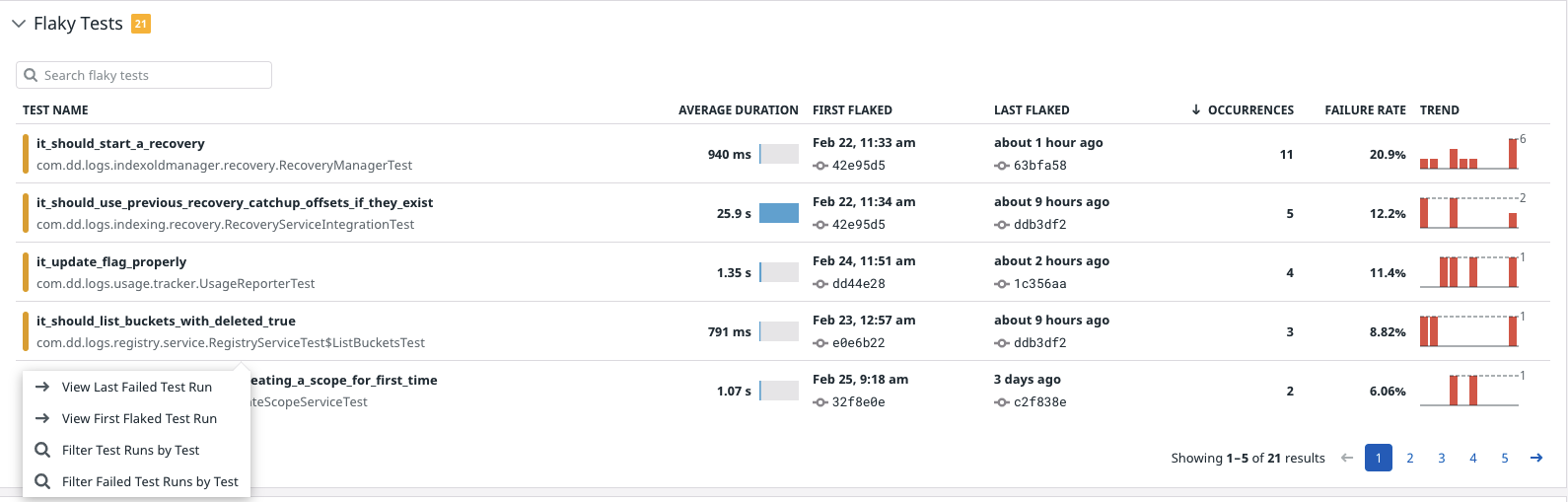
Task: Open commit 42e95d5 for it_should_start_a_recovery
Action: pyautogui.click(x=858, y=165)
